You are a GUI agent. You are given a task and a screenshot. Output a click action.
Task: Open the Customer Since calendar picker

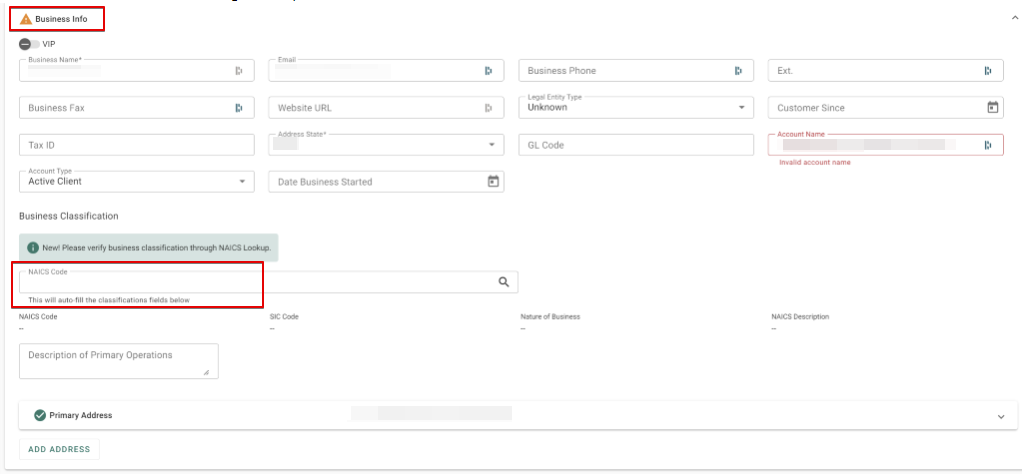tap(992, 108)
